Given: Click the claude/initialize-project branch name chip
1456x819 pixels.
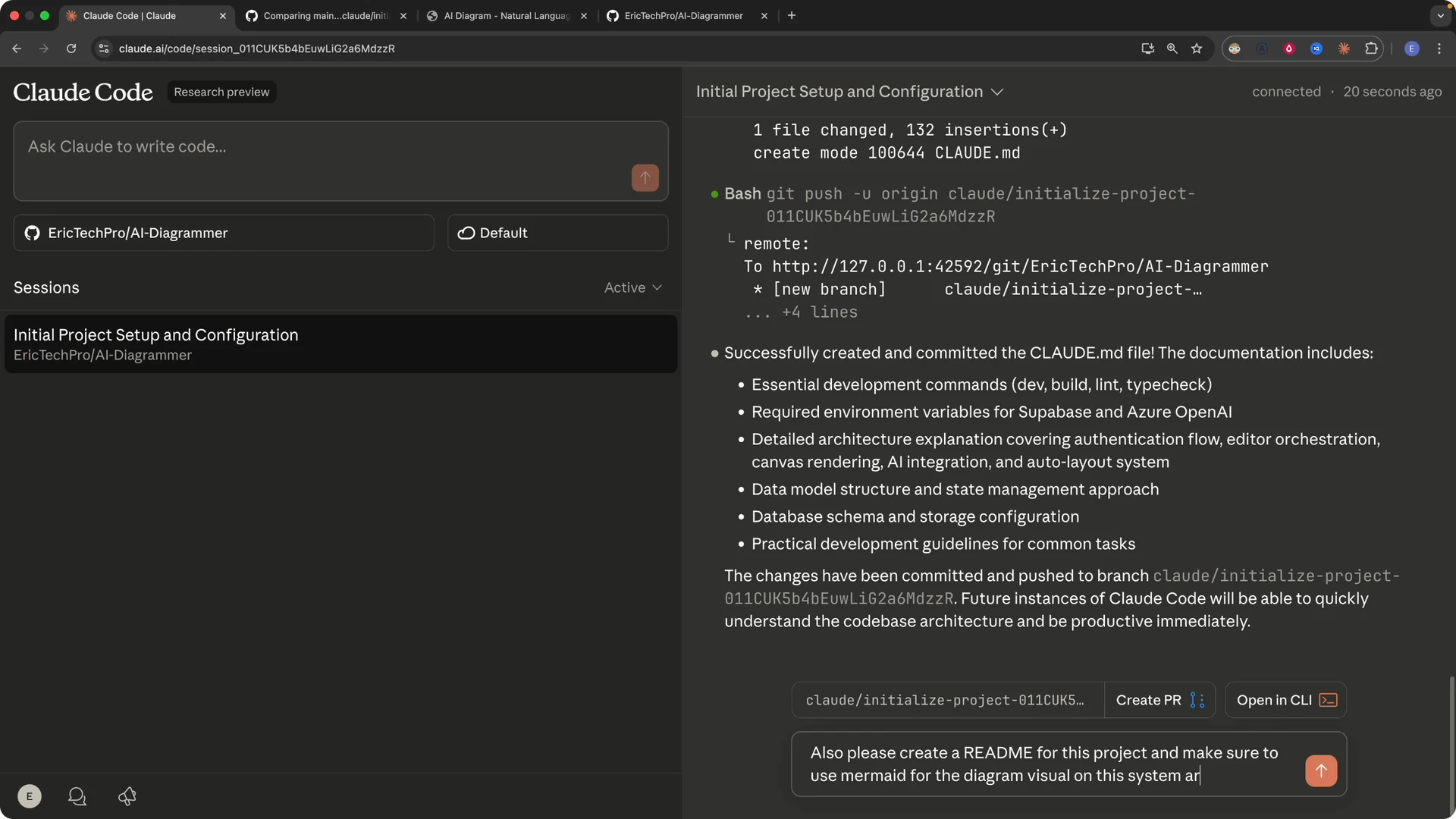Looking at the screenshot, I should pos(947,700).
